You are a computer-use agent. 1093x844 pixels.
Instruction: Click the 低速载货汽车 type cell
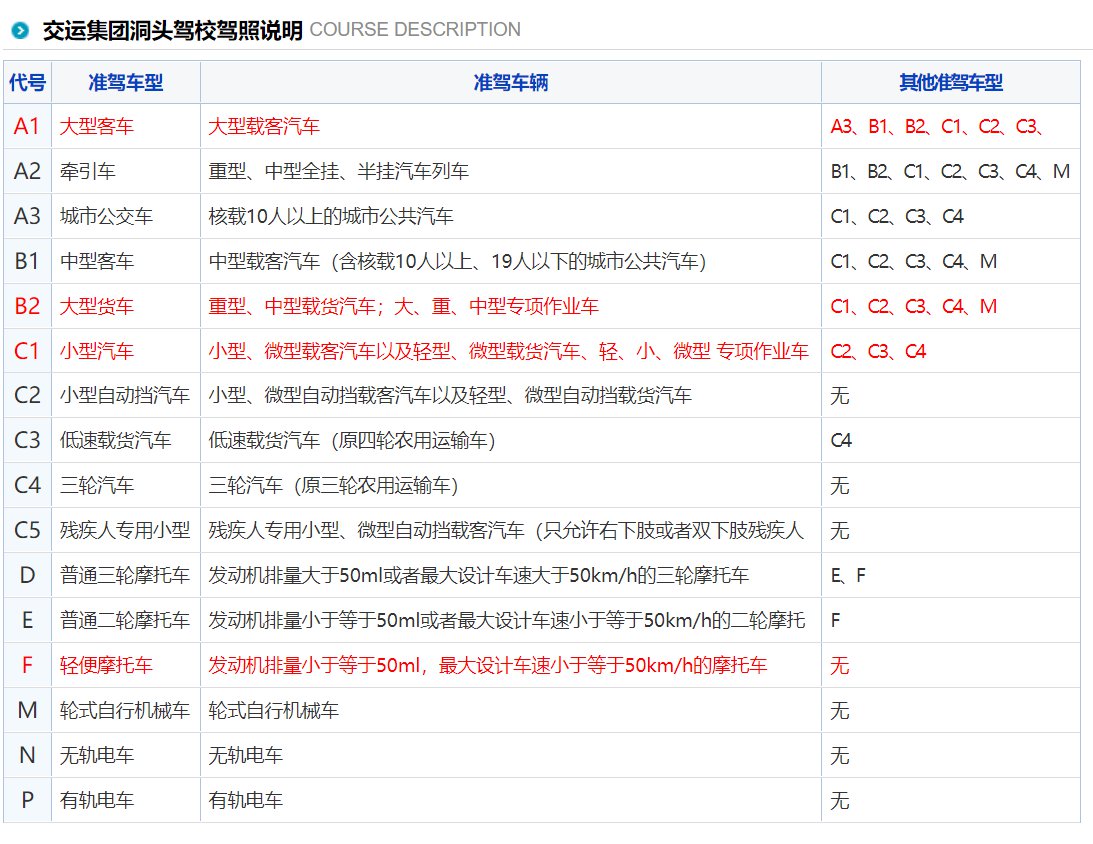click(115, 441)
